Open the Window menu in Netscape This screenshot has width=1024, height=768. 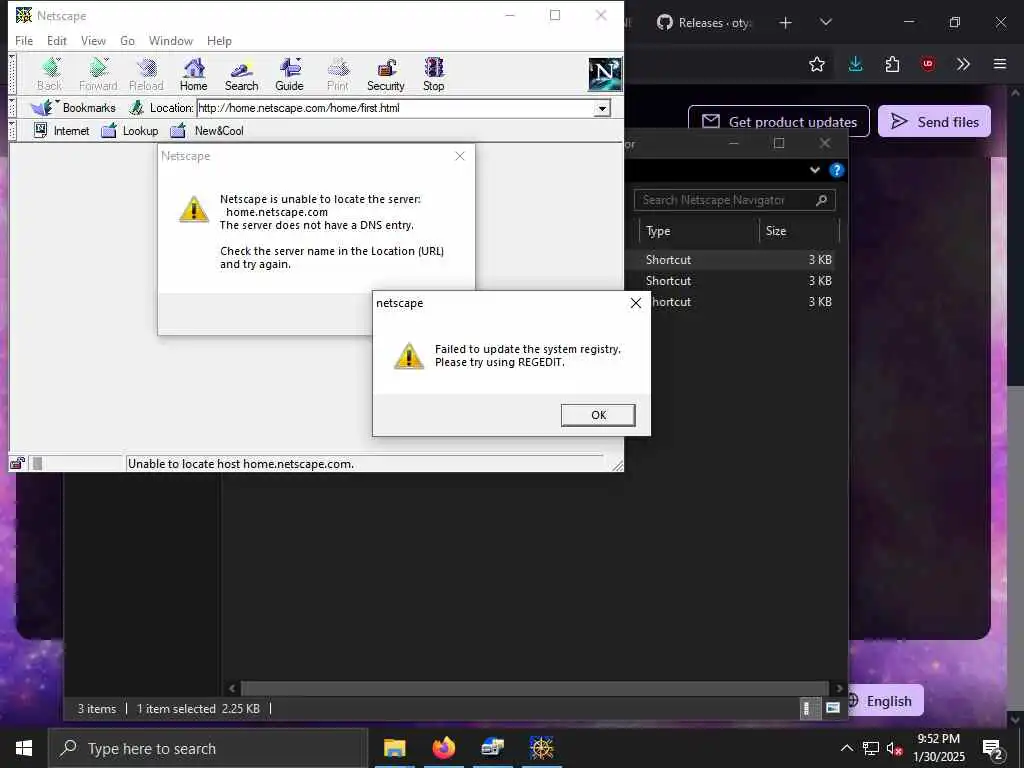pyautogui.click(x=170, y=40)
